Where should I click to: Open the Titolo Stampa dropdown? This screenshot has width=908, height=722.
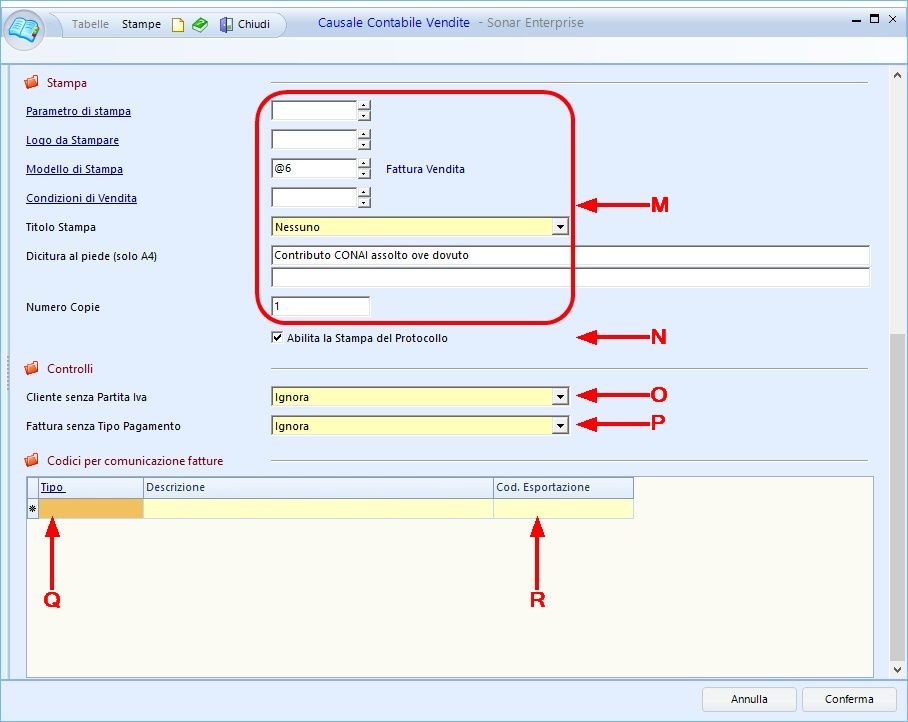pyautogui.click(x=560, y=227)
